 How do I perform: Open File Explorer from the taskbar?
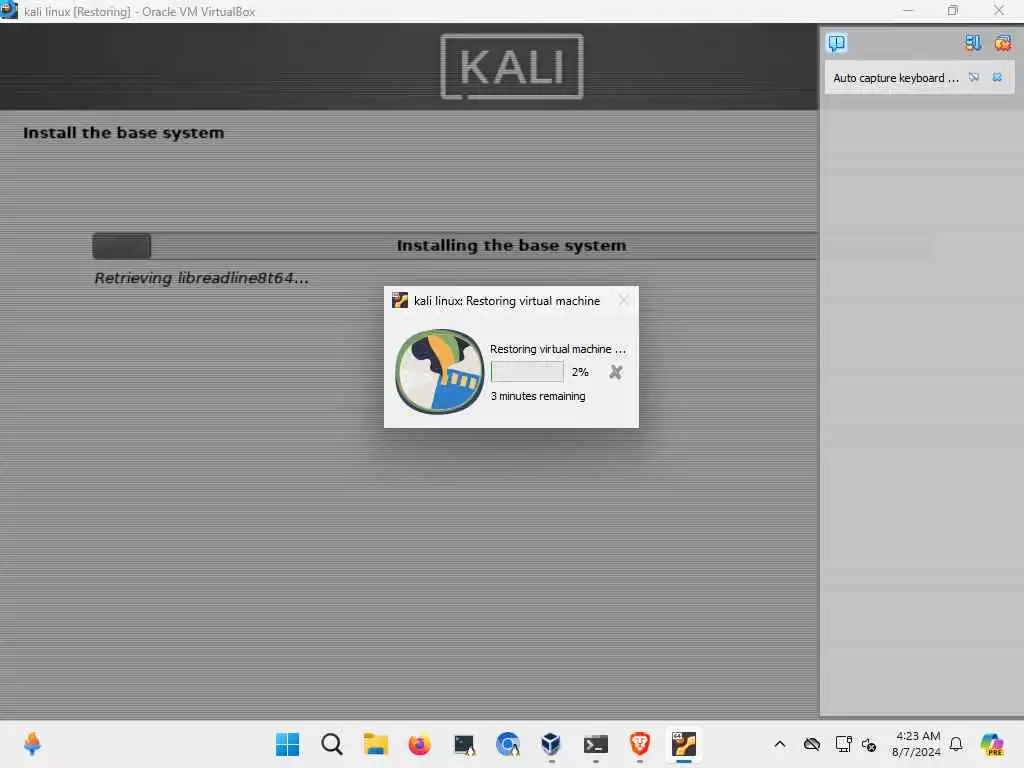(376, 744)
